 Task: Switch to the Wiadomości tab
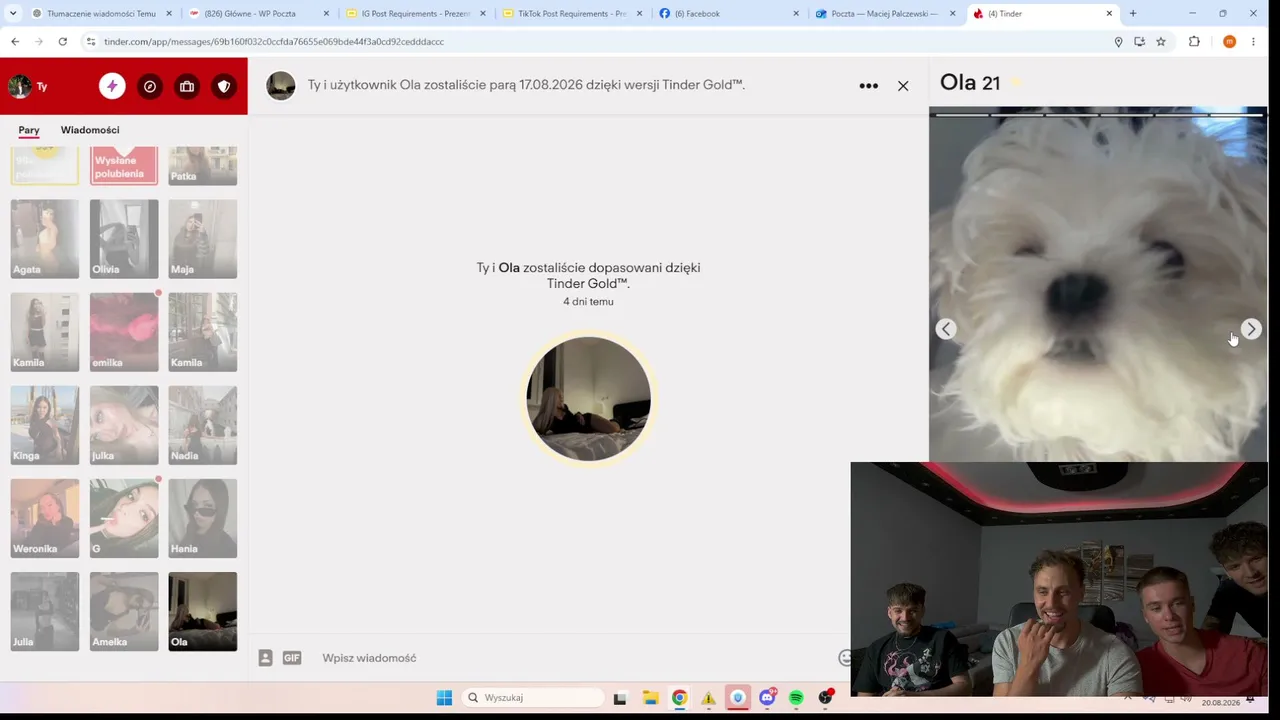pyautogui.click(x=90, y=130)
